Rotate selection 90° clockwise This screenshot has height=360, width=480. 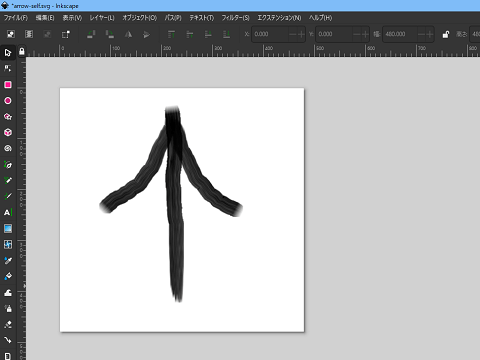pyautogui.click(x=109, y=34)
